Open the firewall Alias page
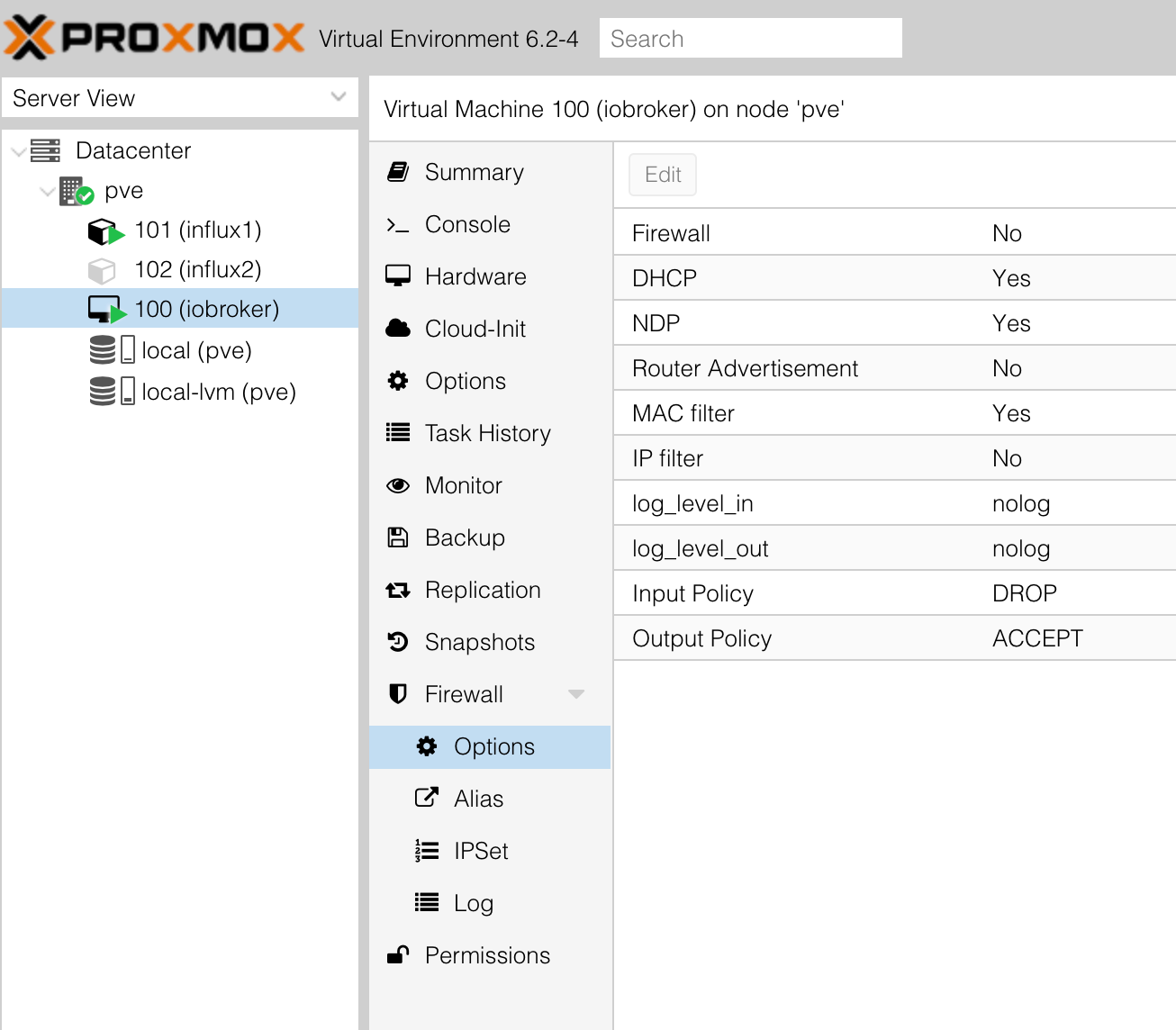Screen dimensions: 1176x1030 [x=490, y=799]
